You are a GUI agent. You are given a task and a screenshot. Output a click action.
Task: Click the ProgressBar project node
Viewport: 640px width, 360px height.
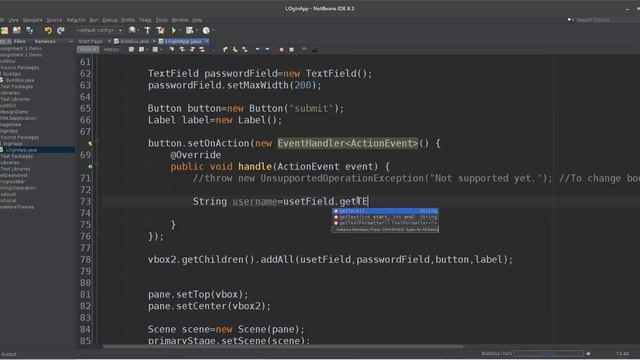13,182
